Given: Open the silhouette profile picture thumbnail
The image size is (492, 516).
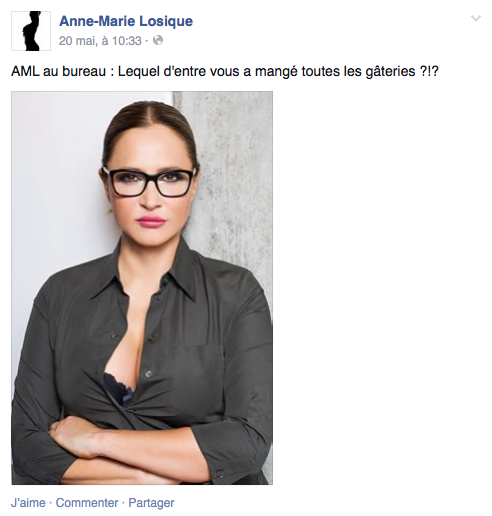Looking at the screenshot, I should tap(31, 31).
